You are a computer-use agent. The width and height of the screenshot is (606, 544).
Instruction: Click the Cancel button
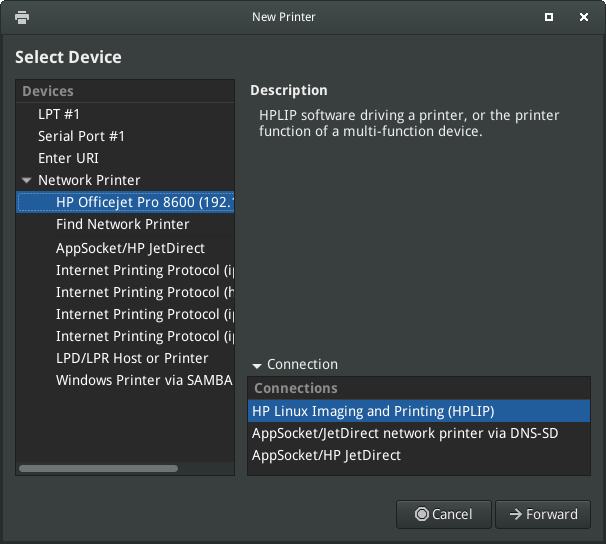(x=444, y=514)
